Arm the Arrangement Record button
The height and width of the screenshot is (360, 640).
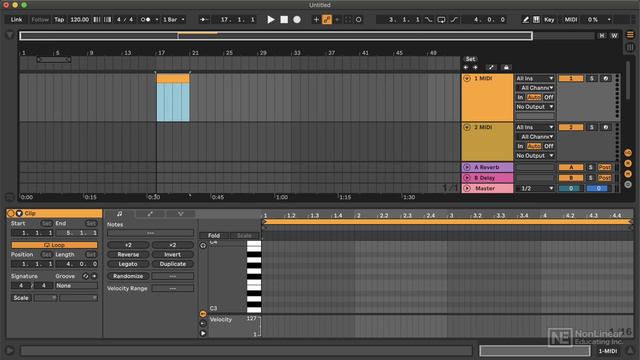(297, 20)
